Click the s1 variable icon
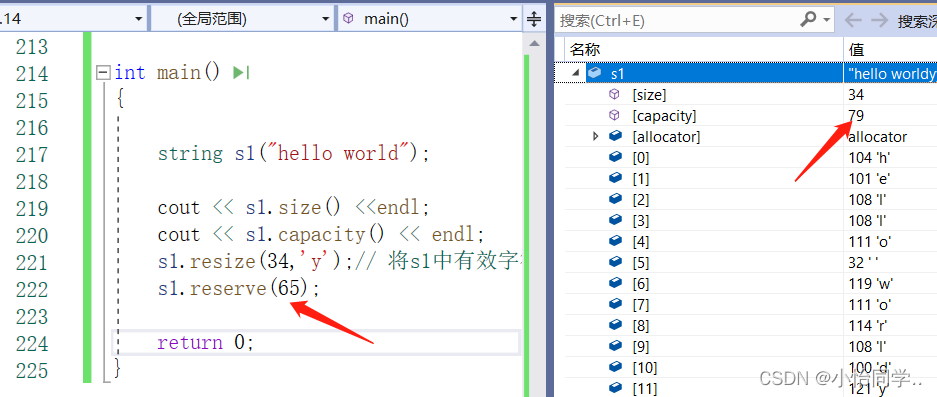The image size is (937, 397). point(595,73)
